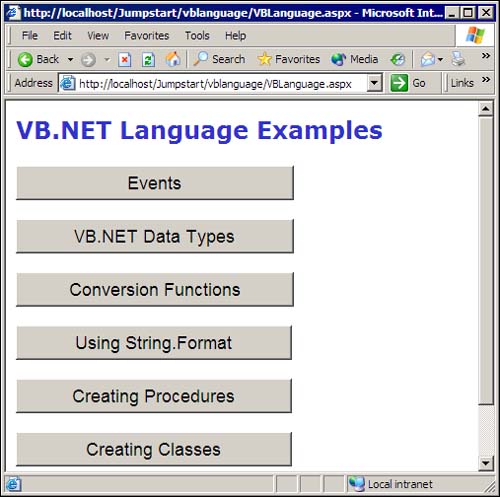Image resolution: width=500 pixels, height=497 pixels.
Task: Click the IE icon in the title bar
Action: coord(13,13)
